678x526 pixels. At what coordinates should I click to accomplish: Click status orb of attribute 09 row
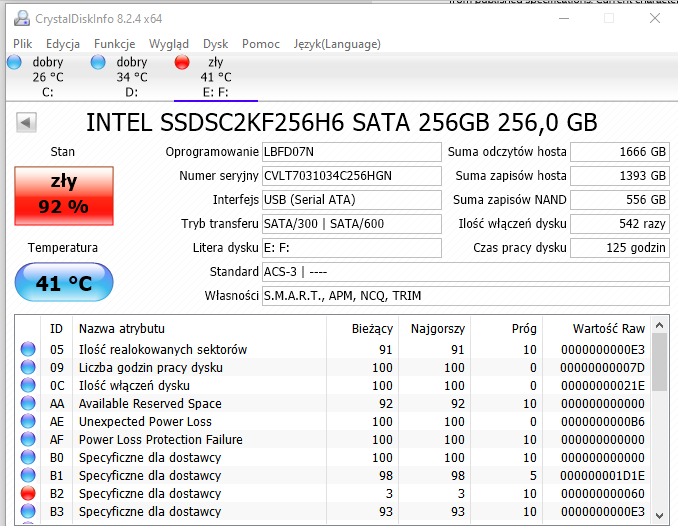coord(28,367)
